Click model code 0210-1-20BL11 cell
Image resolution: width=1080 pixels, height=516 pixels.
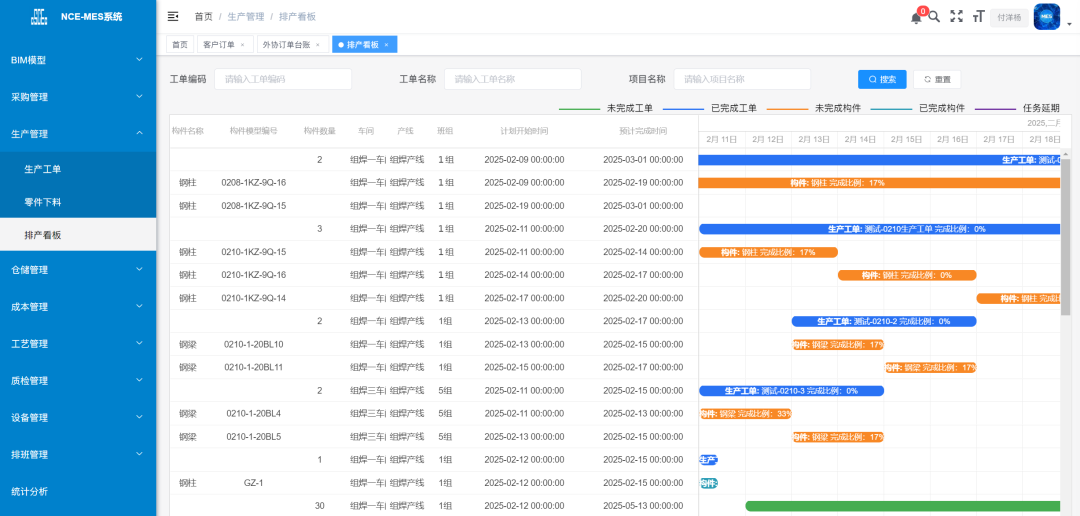pyautogui.click(x=253, y=367)
